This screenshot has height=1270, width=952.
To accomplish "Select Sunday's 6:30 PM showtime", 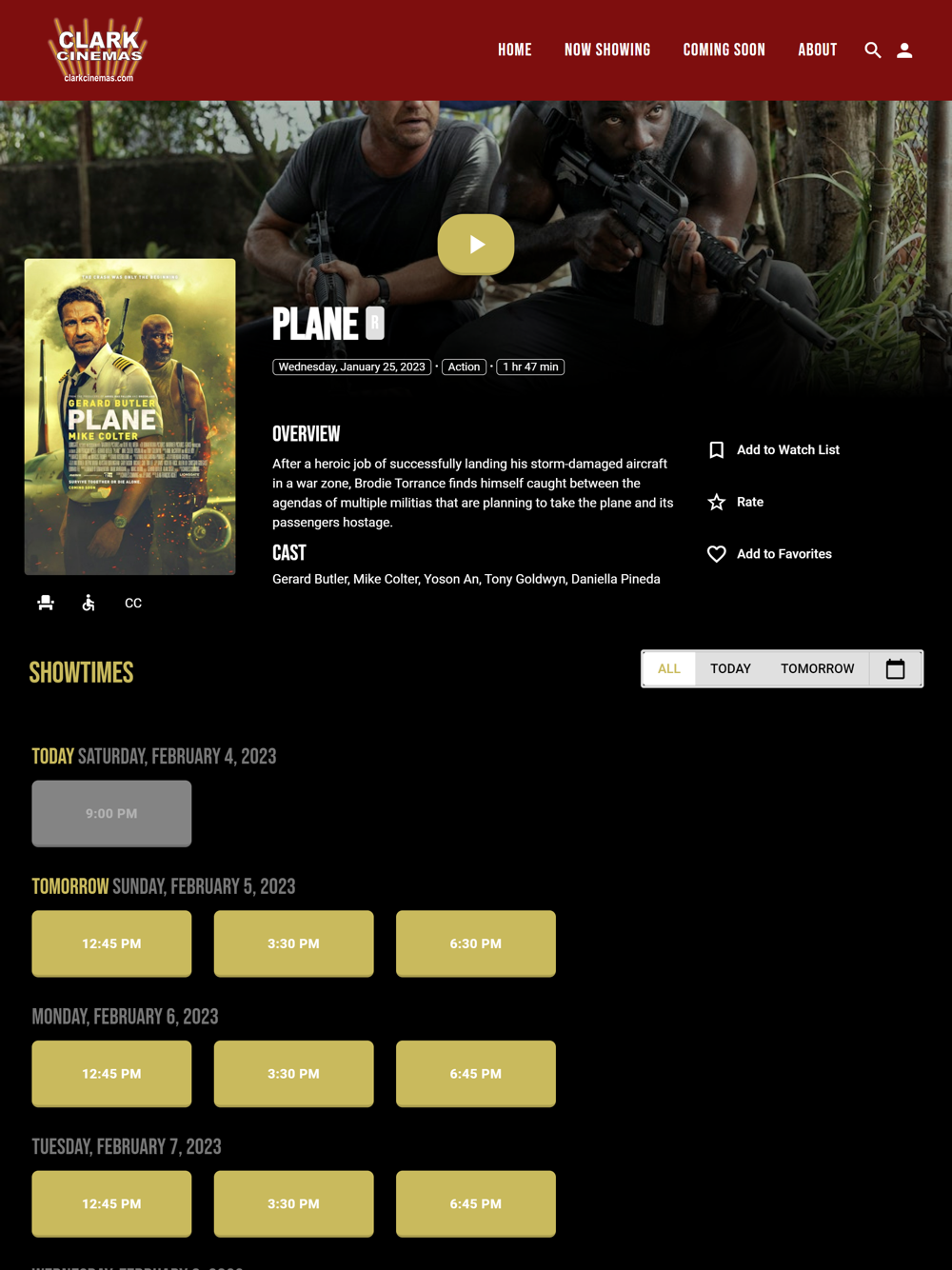I will 476,943.
